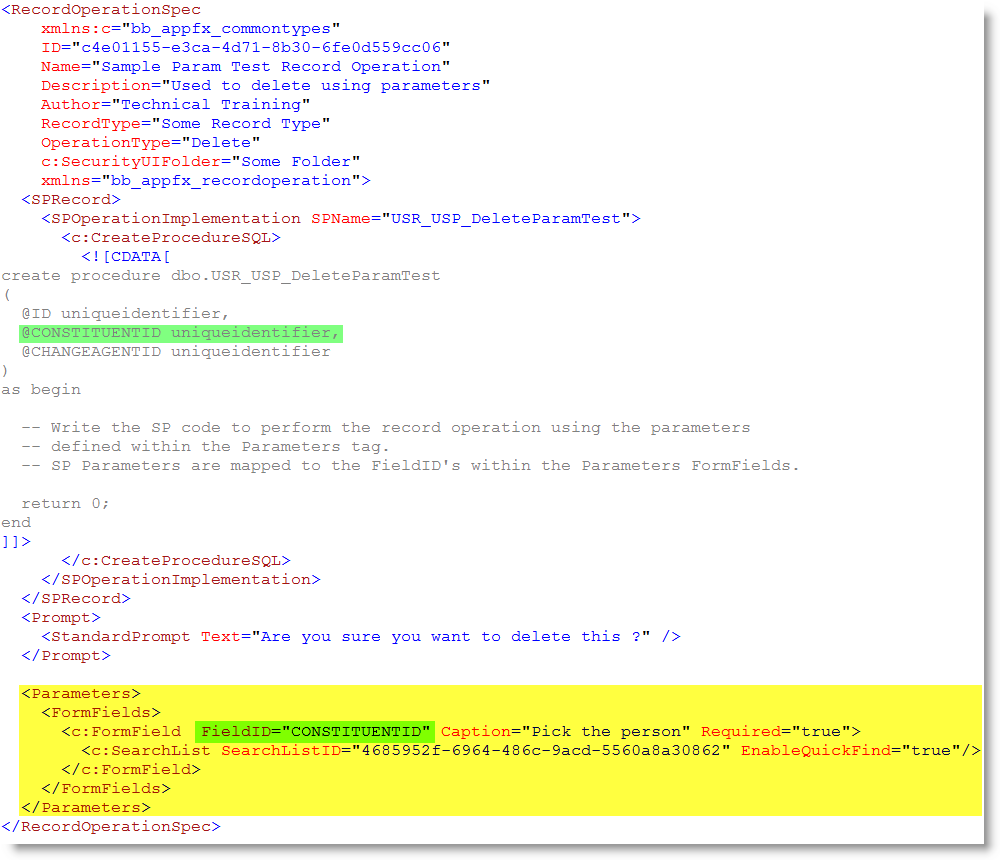Click the EnableQuickFind attribute
This screenshot has width=1000, height=860.
(x=815, y=750)
